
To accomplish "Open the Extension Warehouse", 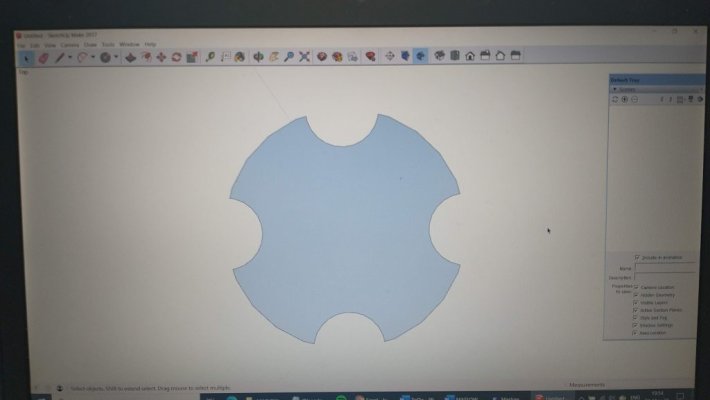I will [337, 57].
